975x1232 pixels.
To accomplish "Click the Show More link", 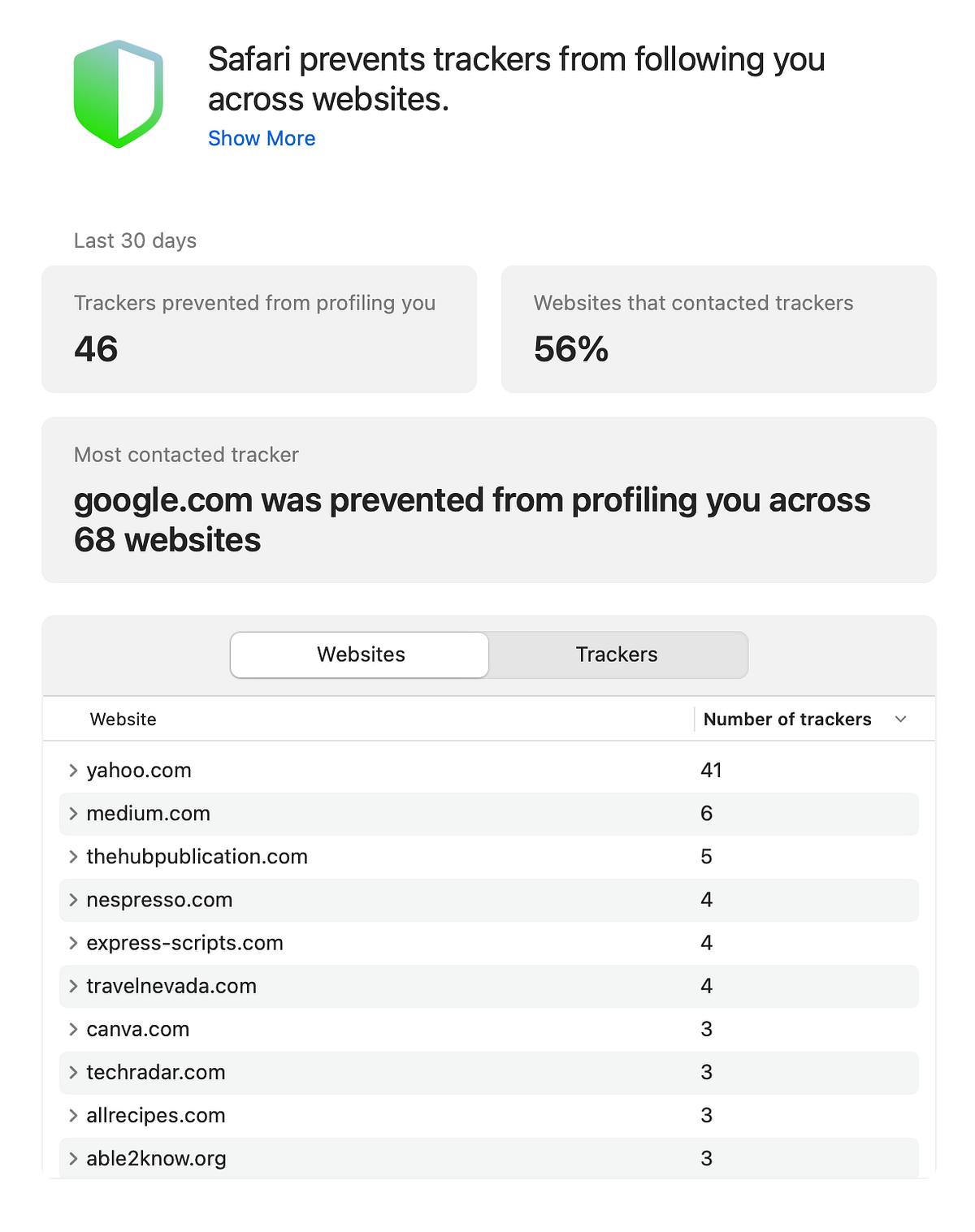I will [x=262, y=138].
